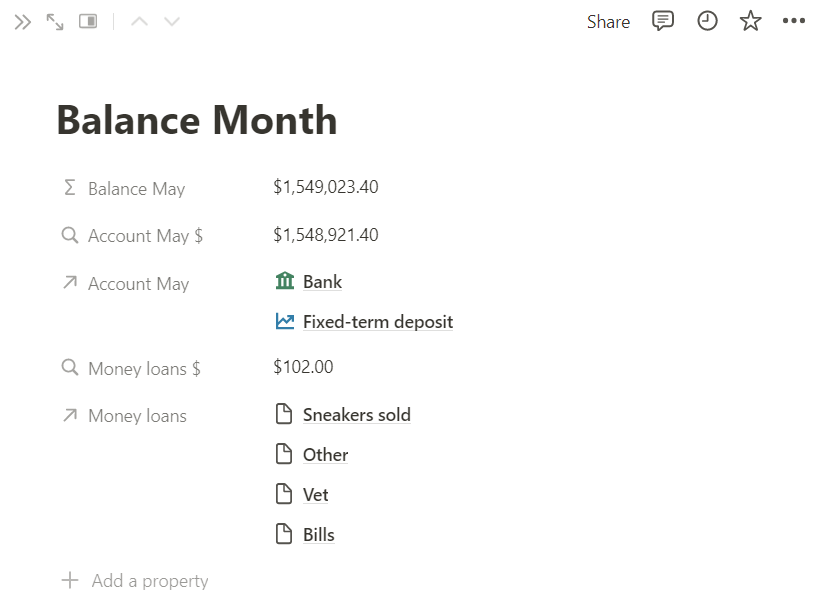Switch the peek view mode icon
Screen dimensions: 813x613
[x=88, y=21]
